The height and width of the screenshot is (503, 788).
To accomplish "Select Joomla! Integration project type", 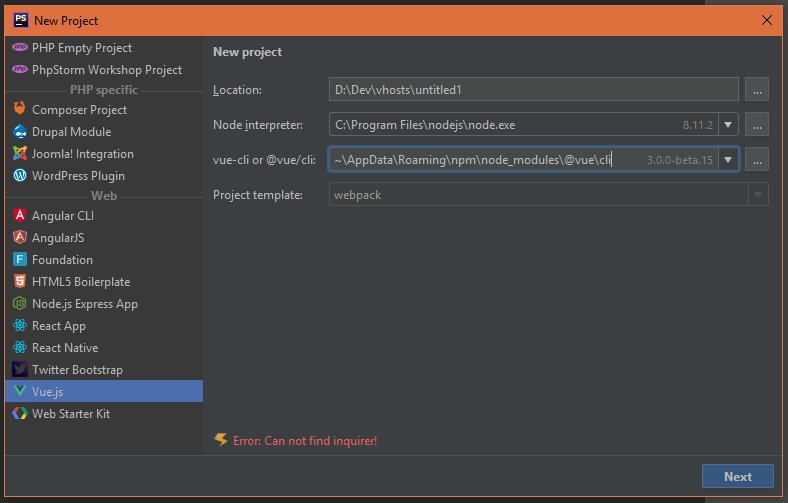I will (x=104, y=154).
